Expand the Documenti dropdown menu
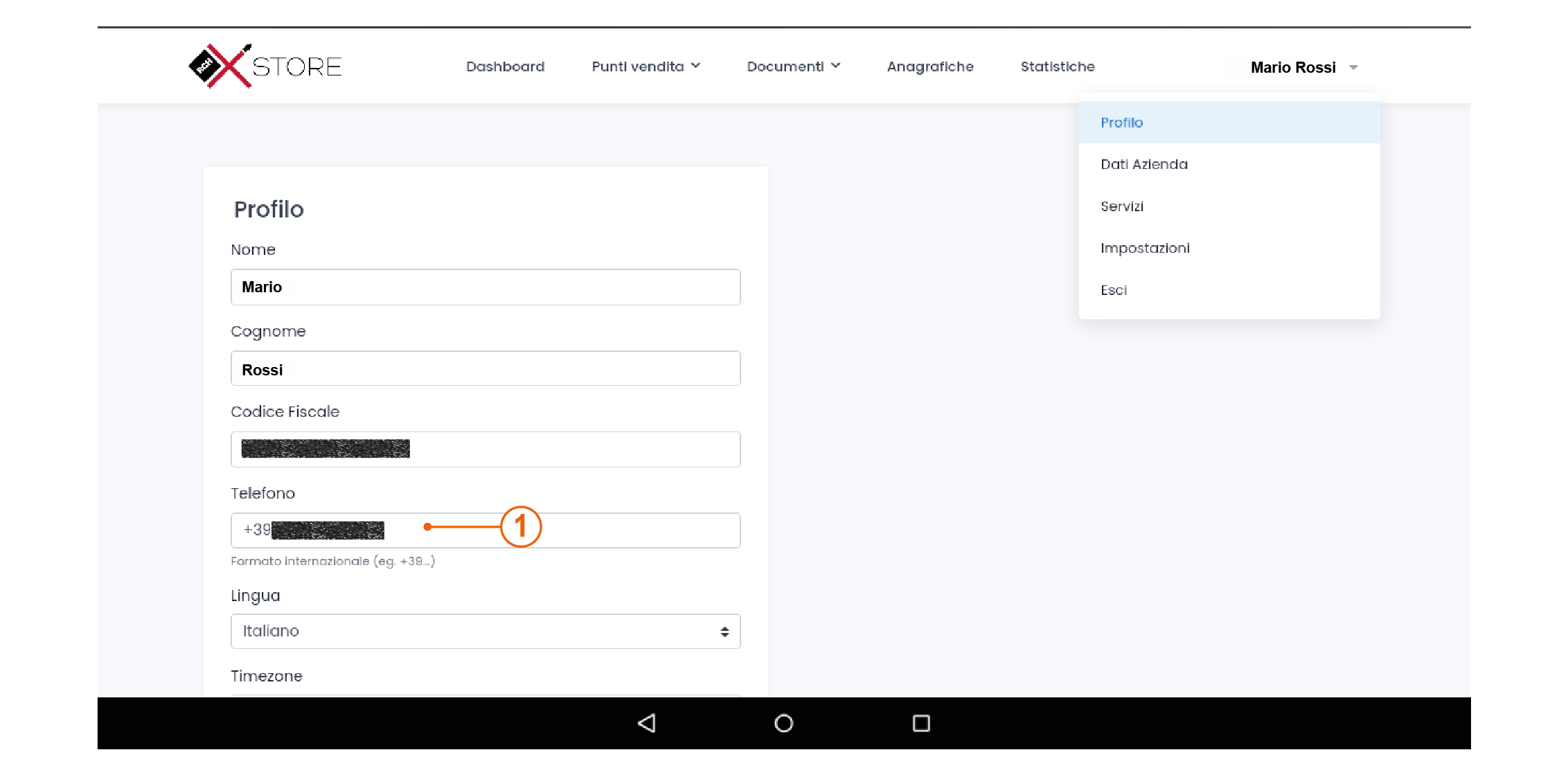The width and height of the screenshot is (1568, 777). [x=793, y=66]
